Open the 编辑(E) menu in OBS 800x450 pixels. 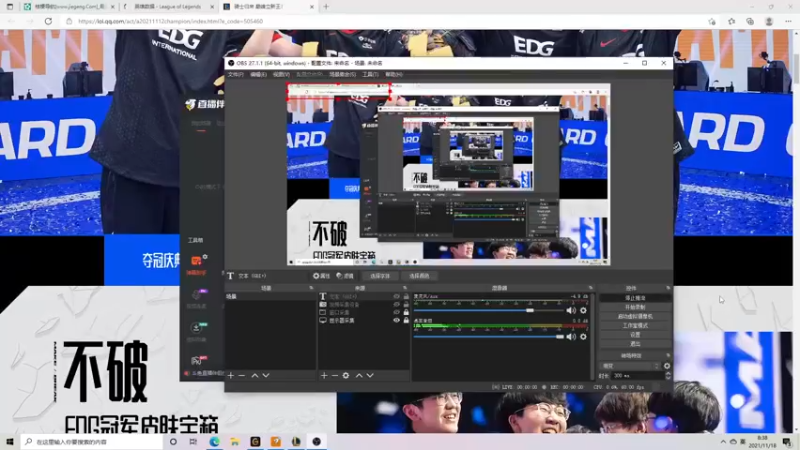pyautogui.click(x=259, y=74)
